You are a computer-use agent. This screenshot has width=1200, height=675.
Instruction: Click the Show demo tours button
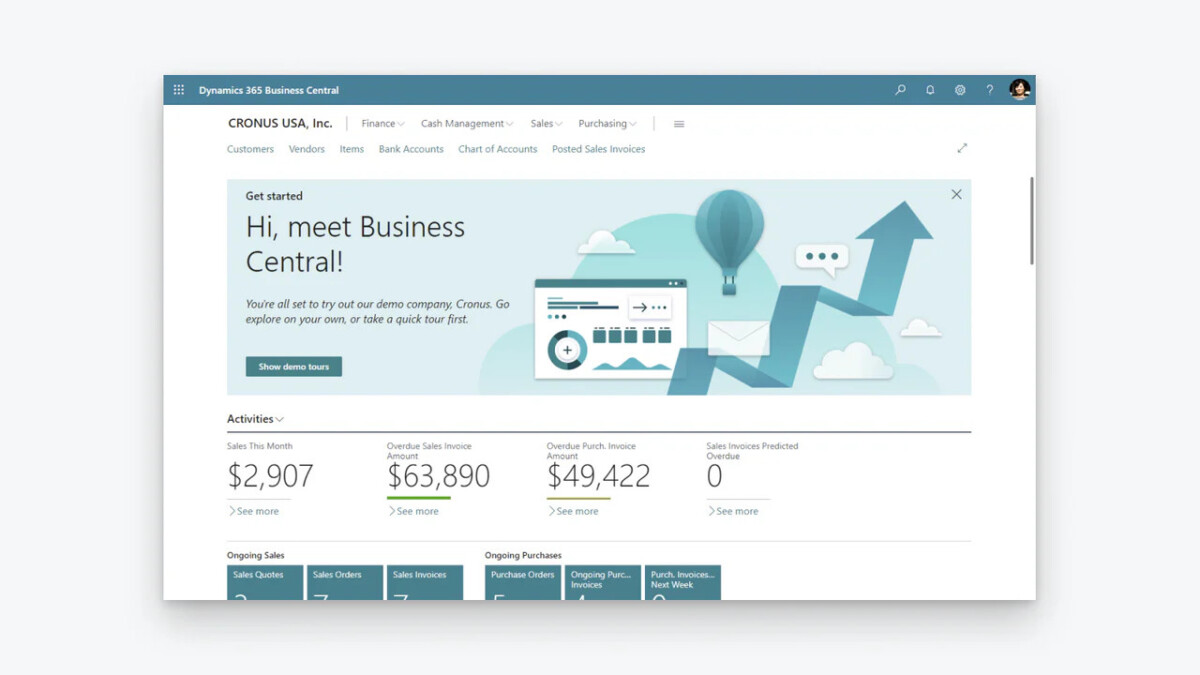coord(294,367)
